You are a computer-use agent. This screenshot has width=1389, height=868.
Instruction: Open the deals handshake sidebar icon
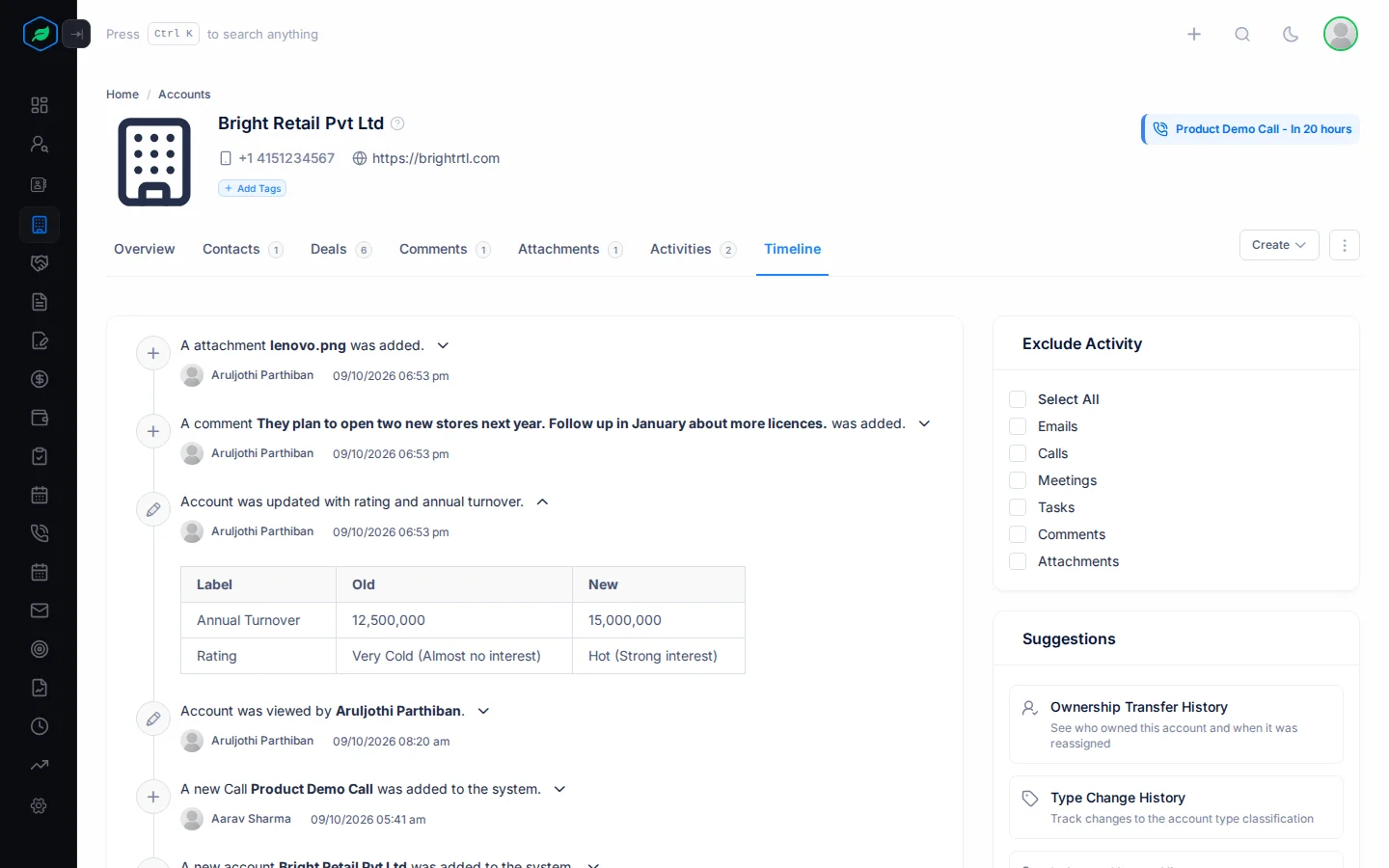pyautogui.click(x=40, y=263)
